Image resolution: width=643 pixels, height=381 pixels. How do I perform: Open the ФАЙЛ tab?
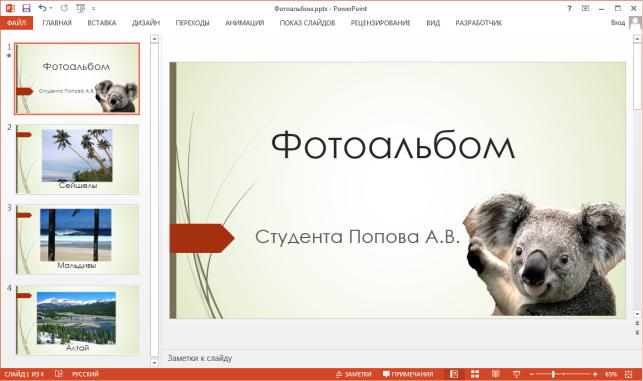click(x=16, y=23)
